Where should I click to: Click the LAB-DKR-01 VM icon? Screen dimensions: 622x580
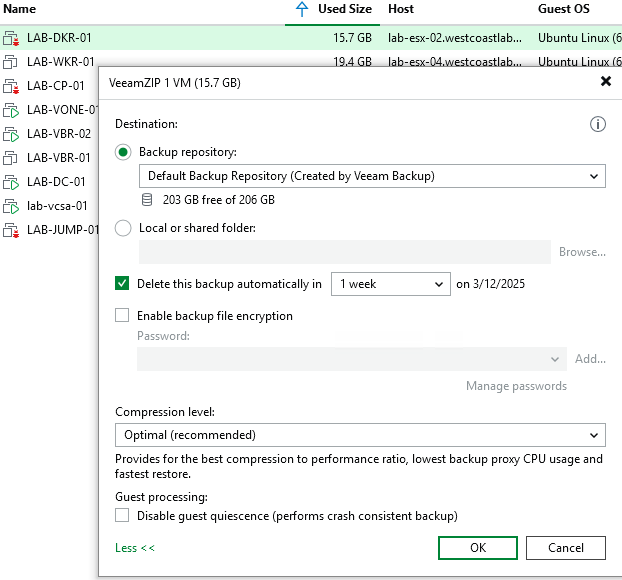(x=11, y=38)
